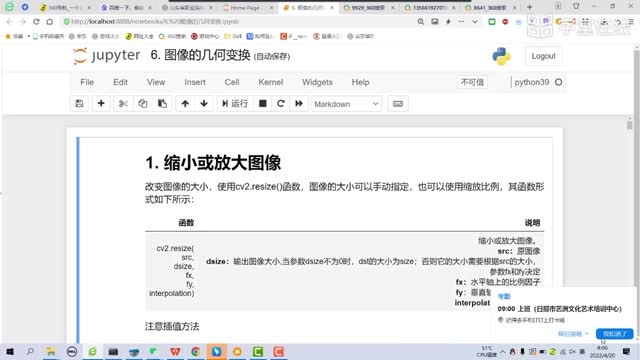Click the cv2.resize( function cell text
640x360 pixels.
pos(175,248)
